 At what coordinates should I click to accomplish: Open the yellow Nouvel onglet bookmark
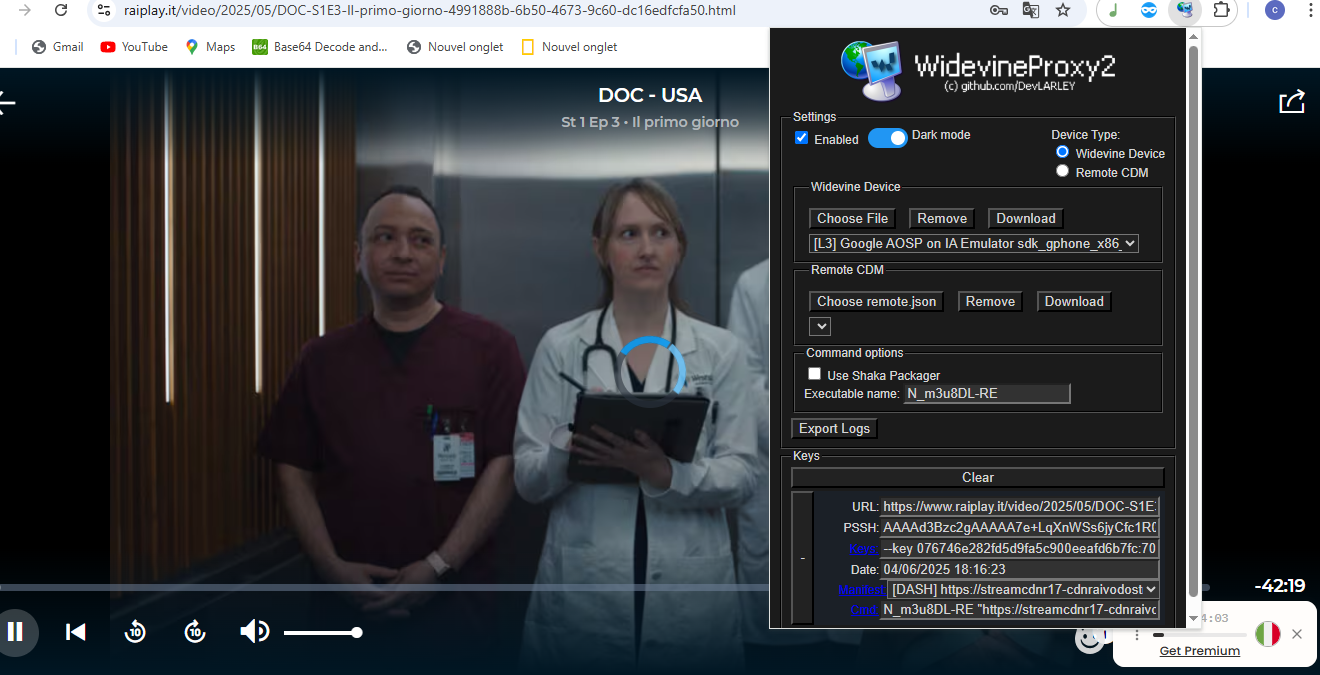(569, 47)
